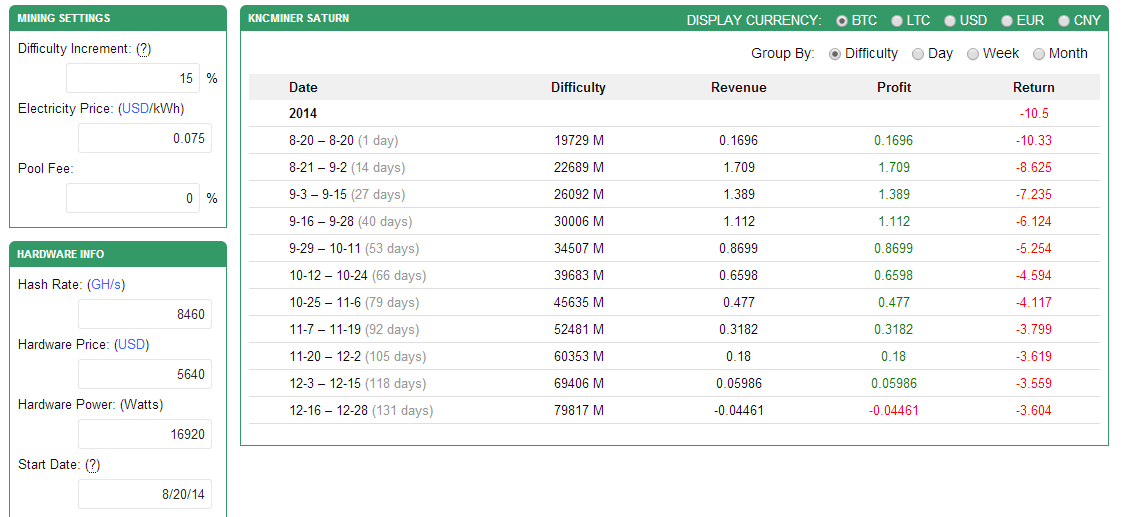The image size is (1124, 517).
Task: Select LTC display currency option
Action: pos(897,21)
